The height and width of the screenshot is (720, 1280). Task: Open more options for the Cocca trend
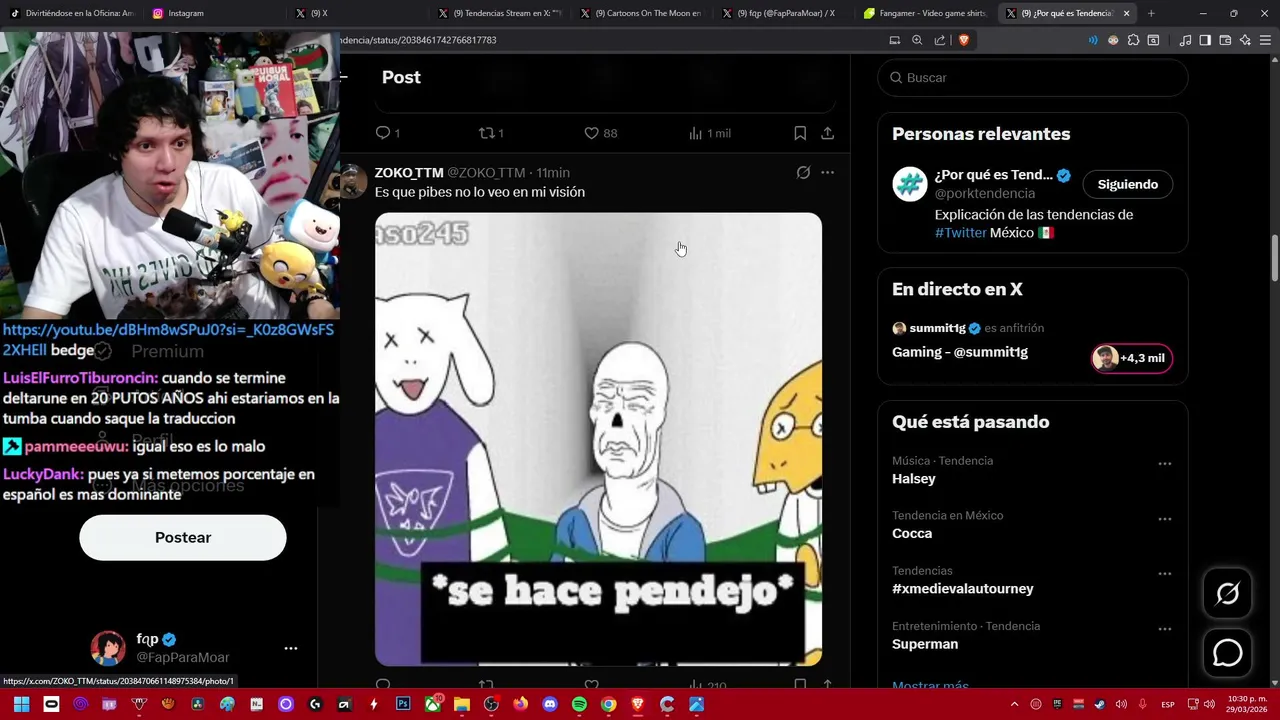click(1164, 519)
